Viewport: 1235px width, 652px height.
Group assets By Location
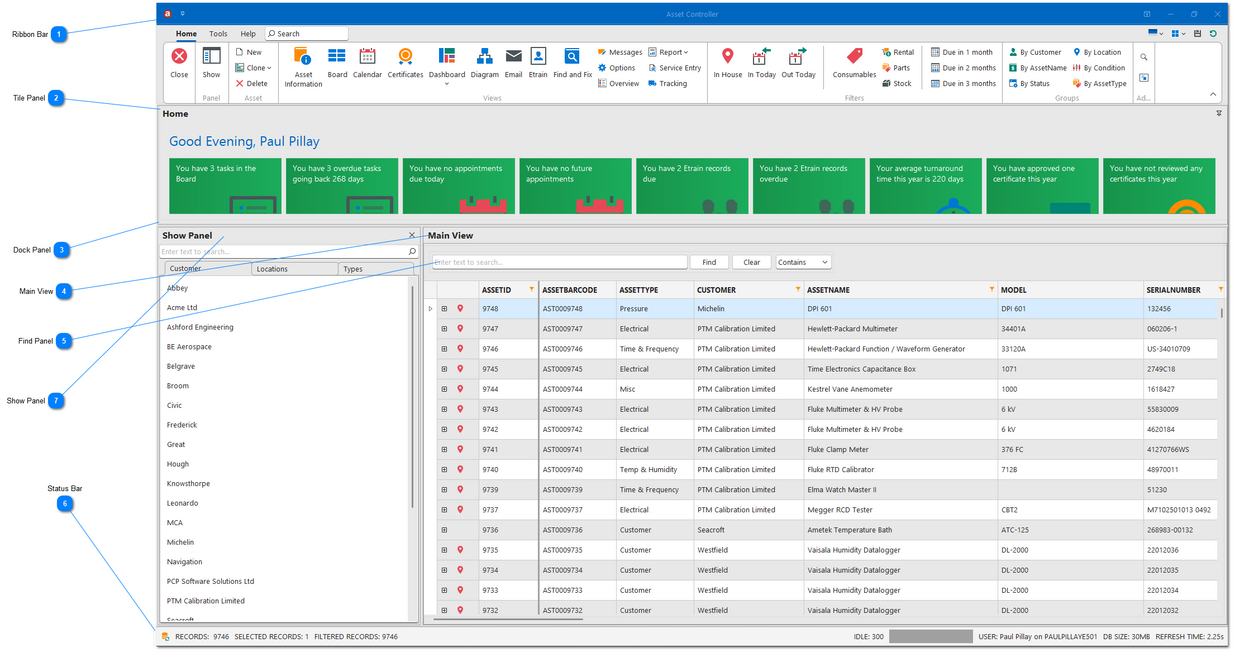(x=1097, y=52)
